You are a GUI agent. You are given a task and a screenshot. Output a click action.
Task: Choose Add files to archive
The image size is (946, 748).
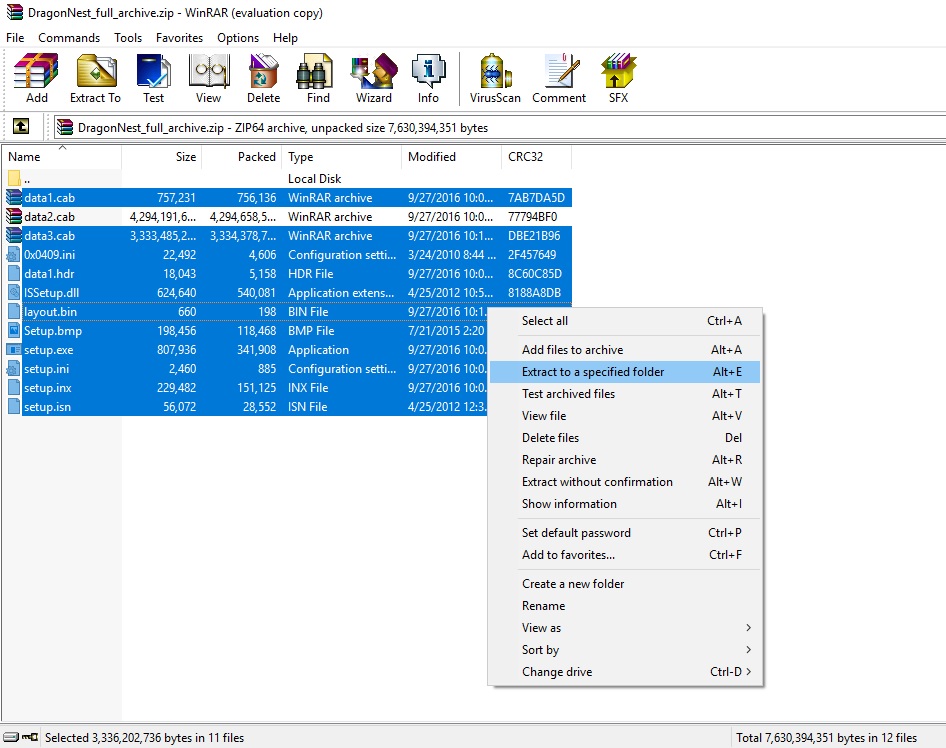625,350
